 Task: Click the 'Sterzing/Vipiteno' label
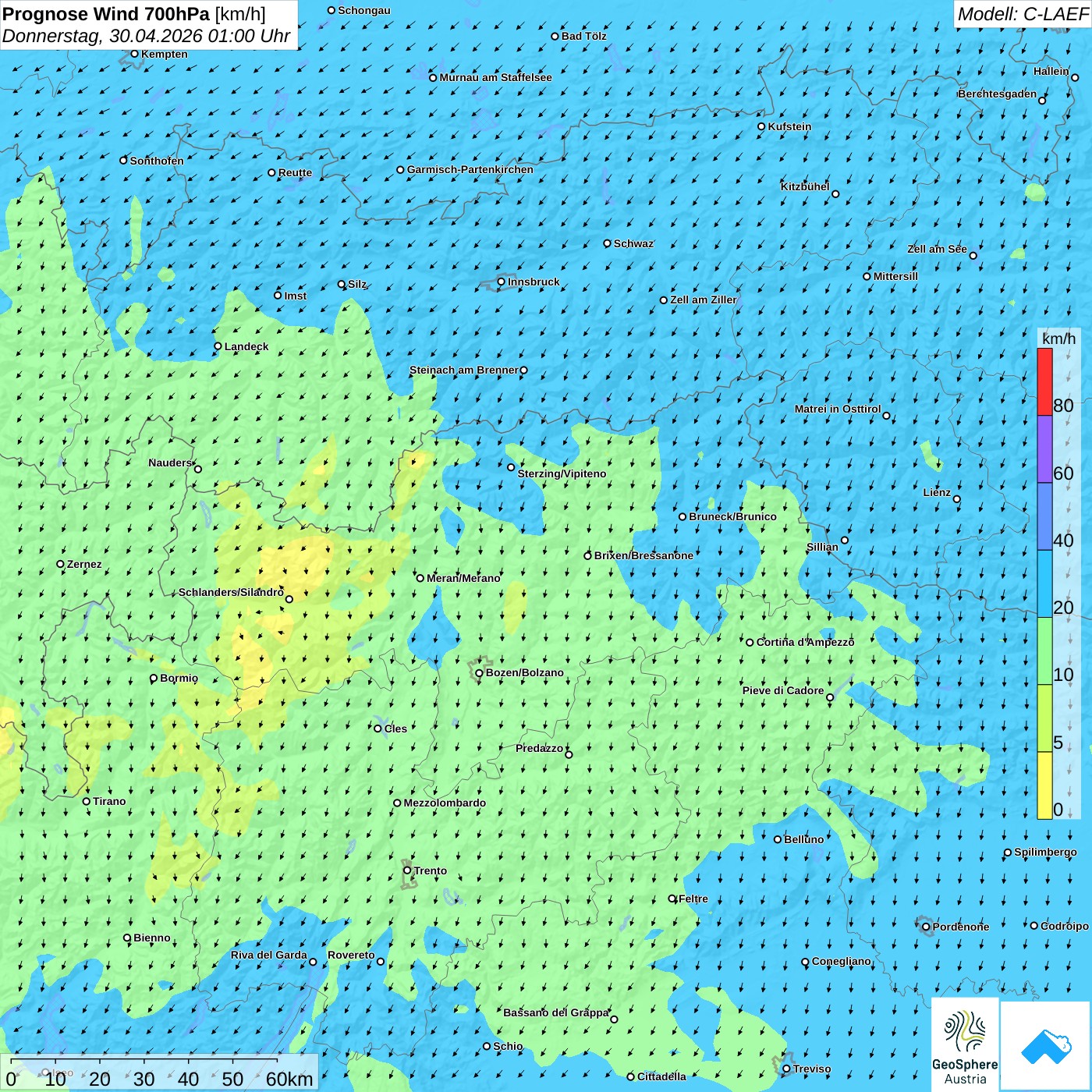coord(562,473)
